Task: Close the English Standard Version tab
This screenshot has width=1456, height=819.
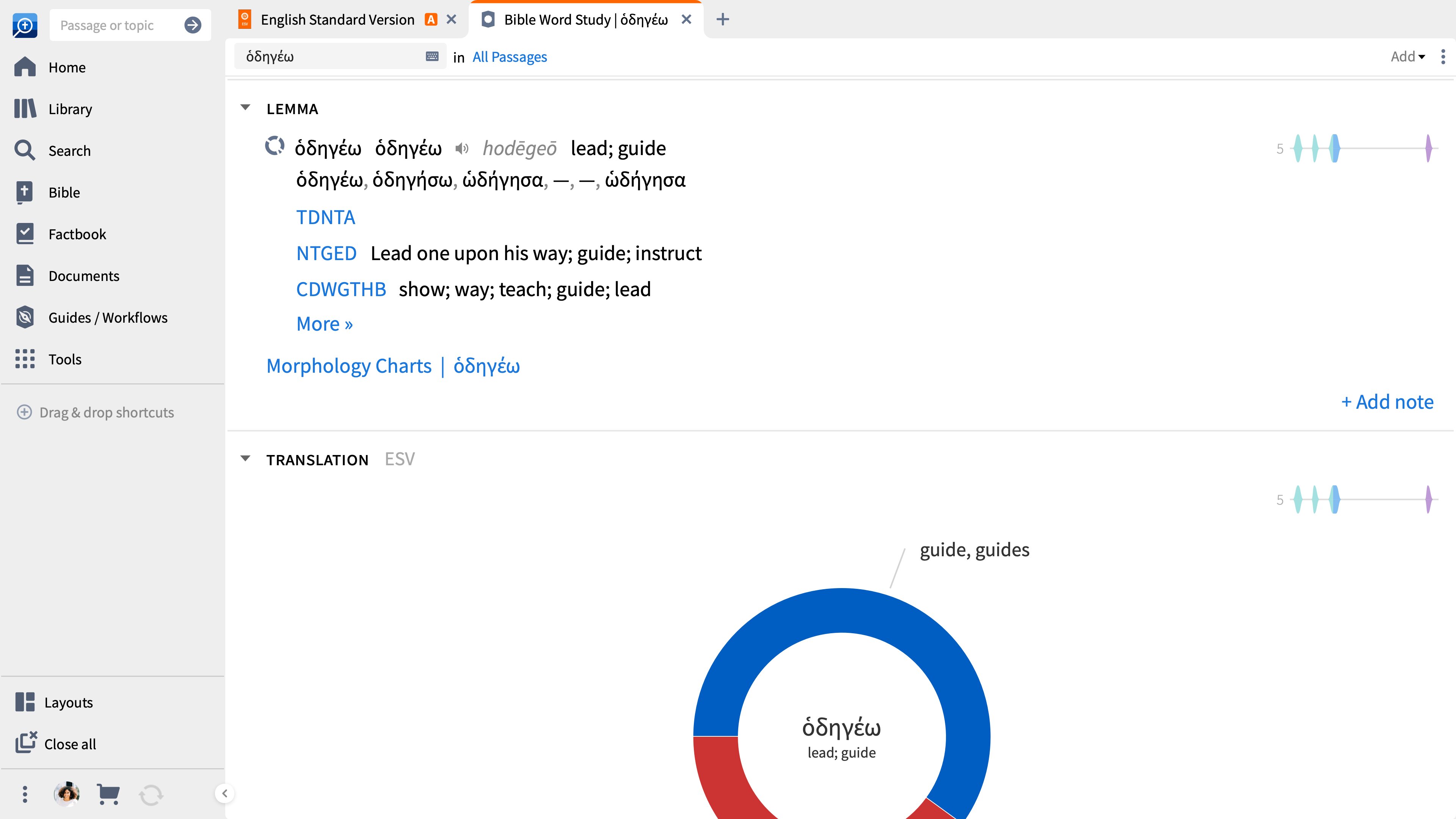Action: [451, 19]
